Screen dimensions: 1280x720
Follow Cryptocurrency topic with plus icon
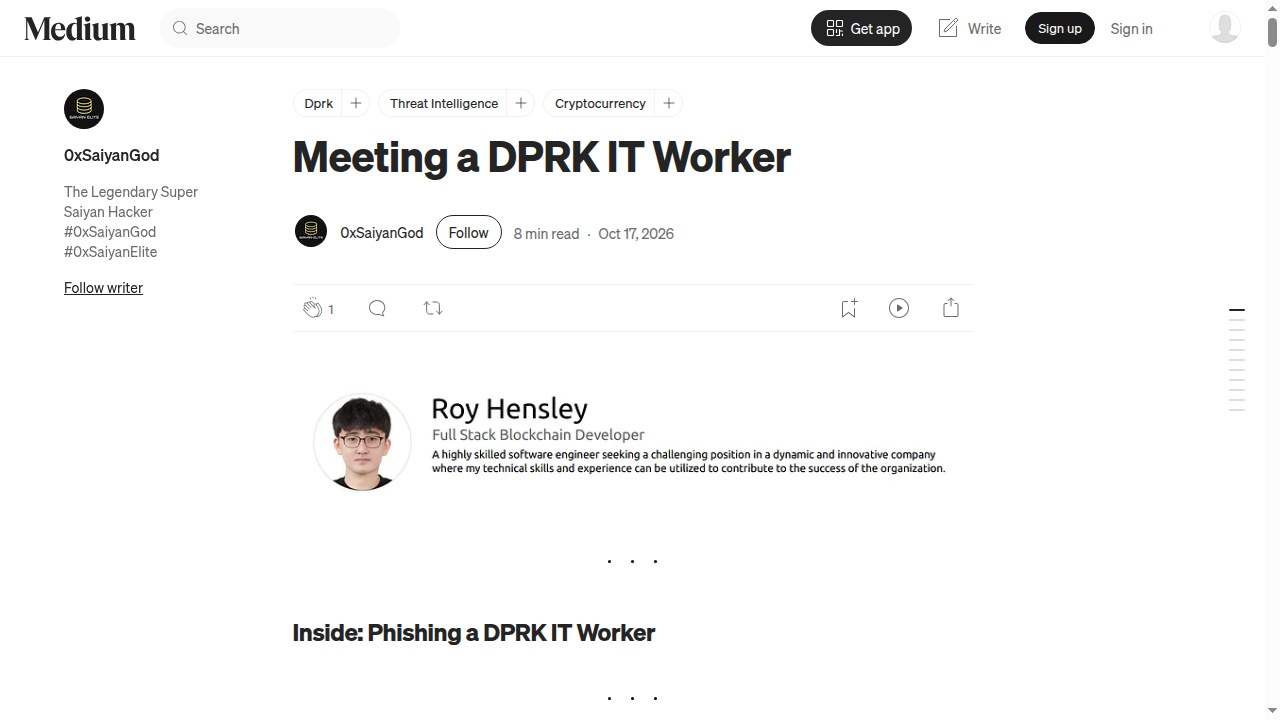point(669,103)
